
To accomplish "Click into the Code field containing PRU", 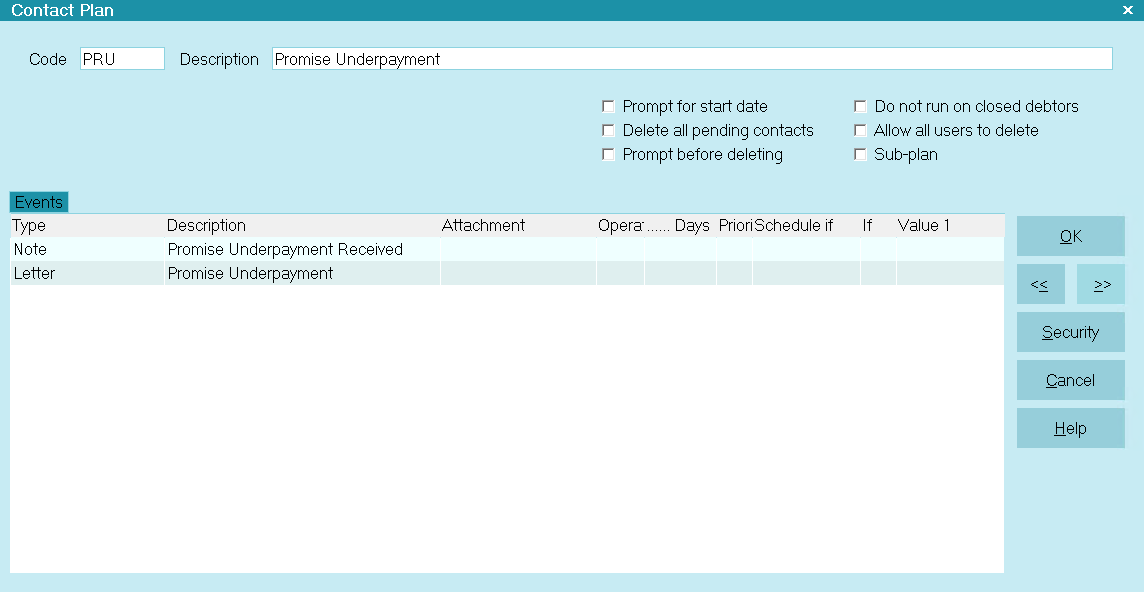I will 123,59.
